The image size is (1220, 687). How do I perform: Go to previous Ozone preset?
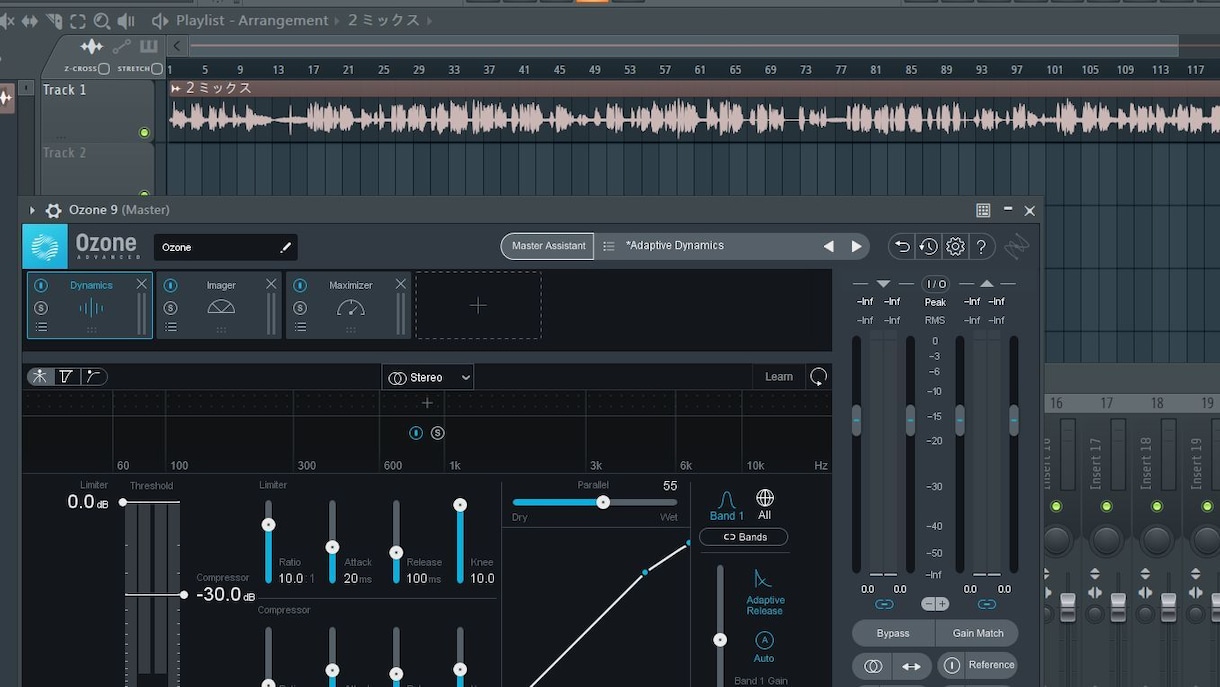[828, 246]
